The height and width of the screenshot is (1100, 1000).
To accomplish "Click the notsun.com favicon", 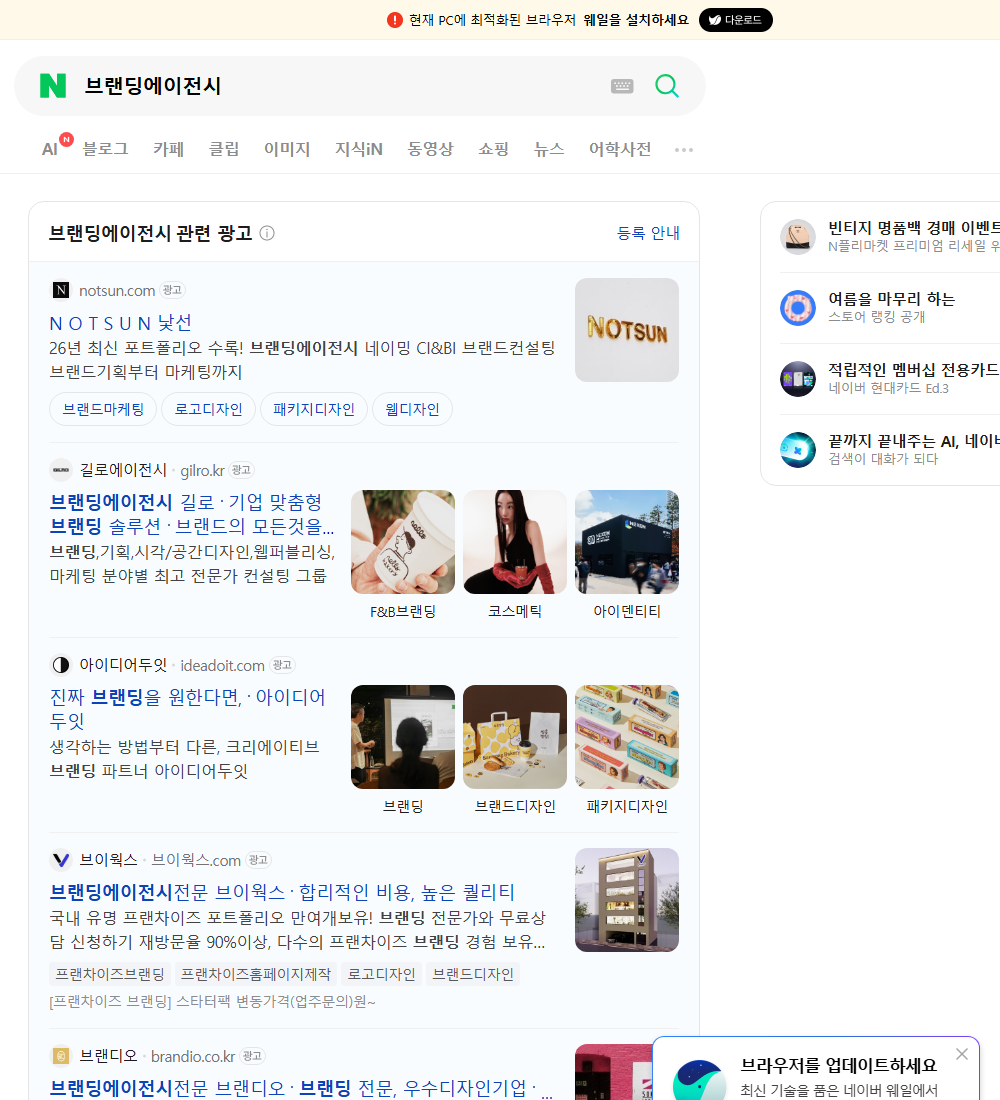I will point(61,290).
